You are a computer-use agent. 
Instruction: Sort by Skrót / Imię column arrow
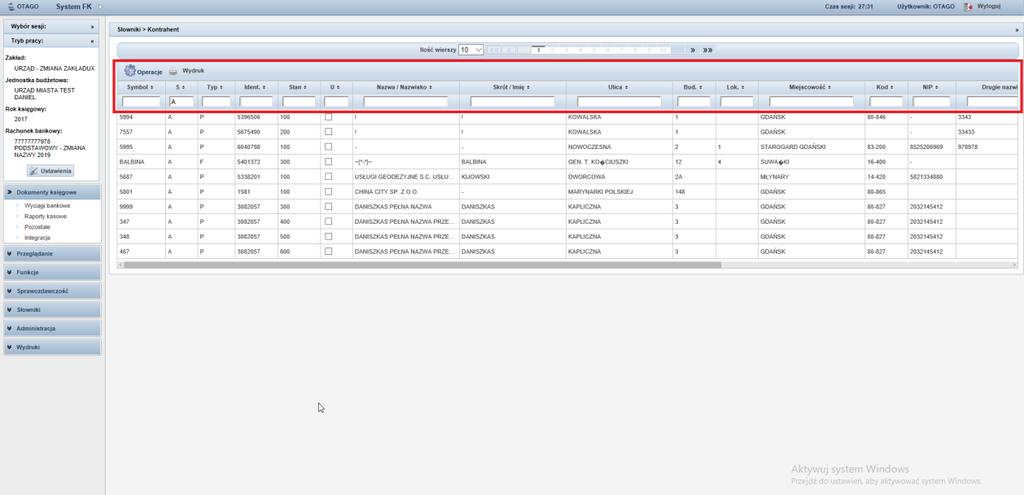pyautogui.click(x=528, y=87)
